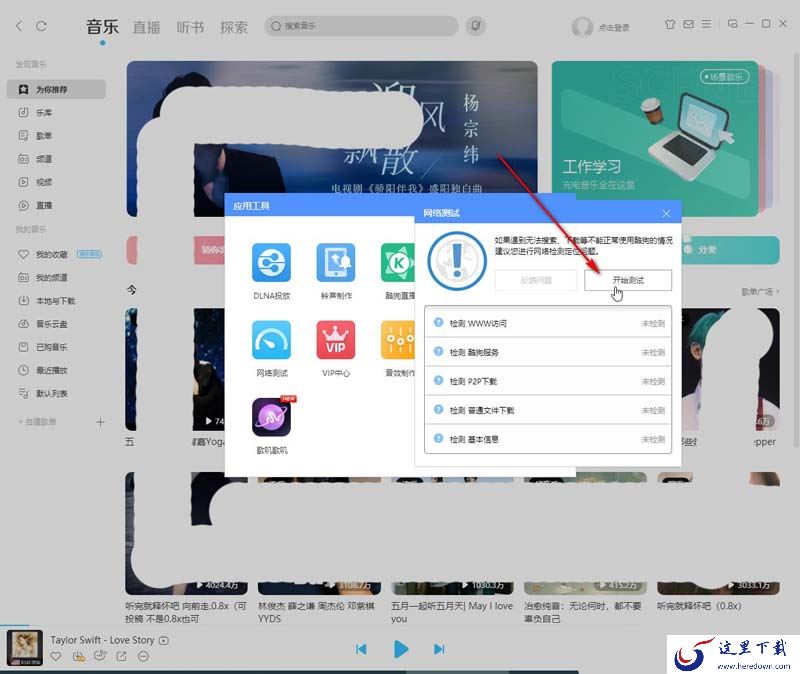Open the green 酷狗直播 K icon

pos(397,262)
